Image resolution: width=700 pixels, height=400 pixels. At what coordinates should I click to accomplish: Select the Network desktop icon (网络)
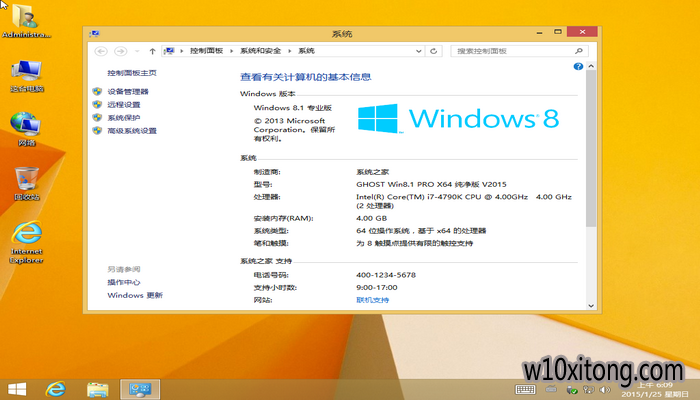(27, 129)
